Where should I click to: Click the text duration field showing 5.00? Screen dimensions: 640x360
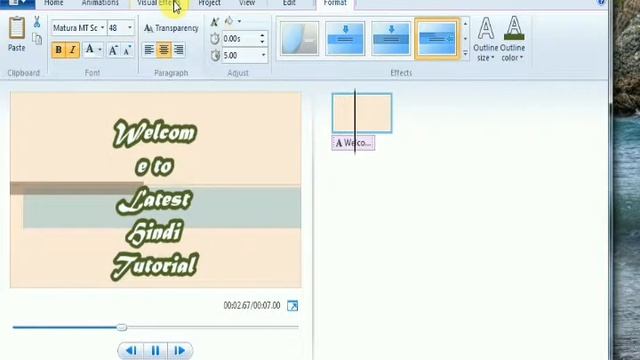click(x=241, y=55)
